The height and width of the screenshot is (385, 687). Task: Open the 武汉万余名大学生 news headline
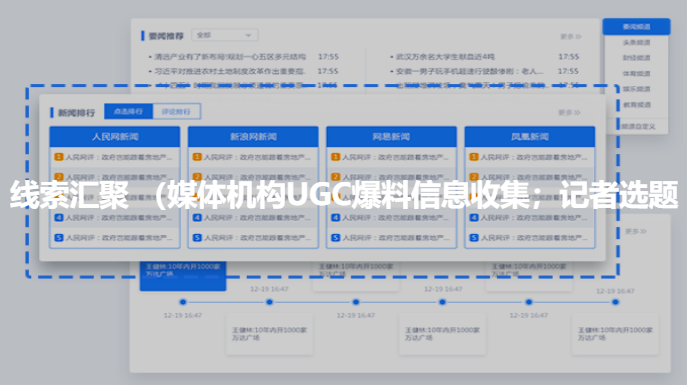tap(445, 57)
